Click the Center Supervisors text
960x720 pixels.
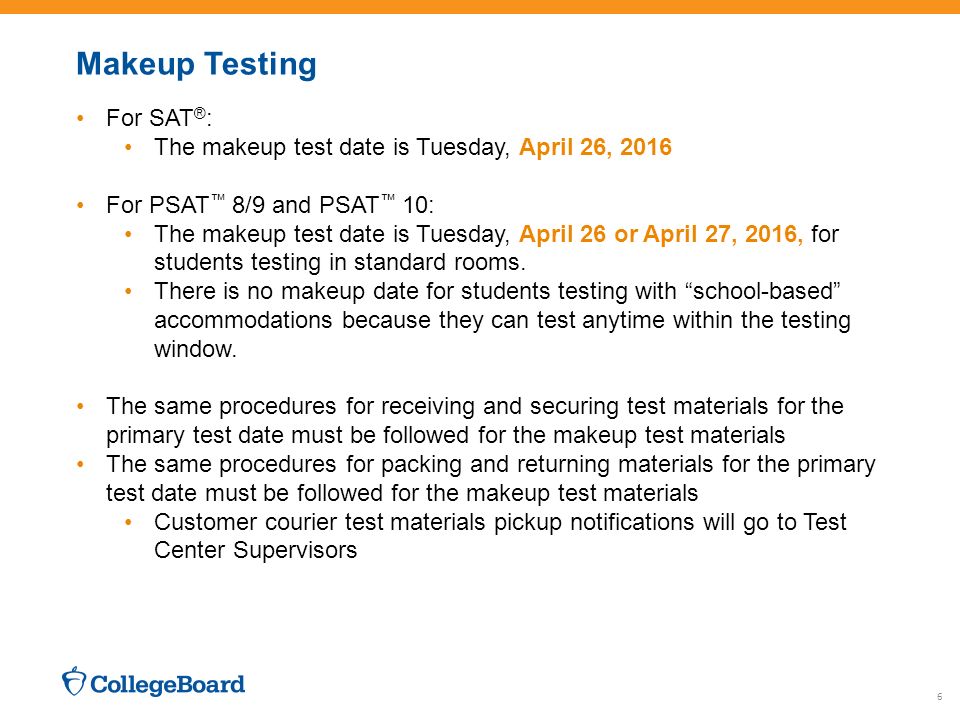(x=255, y=550)
